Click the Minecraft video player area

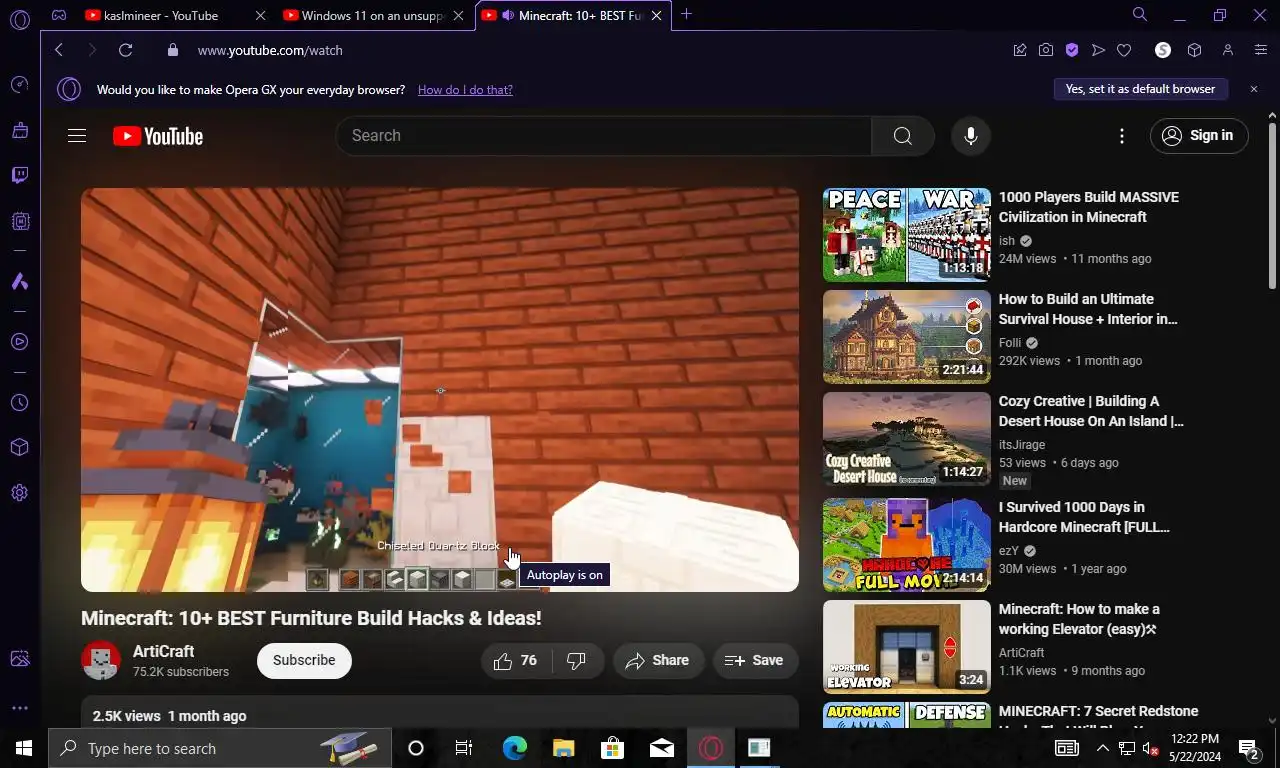(x=440, y=390)
